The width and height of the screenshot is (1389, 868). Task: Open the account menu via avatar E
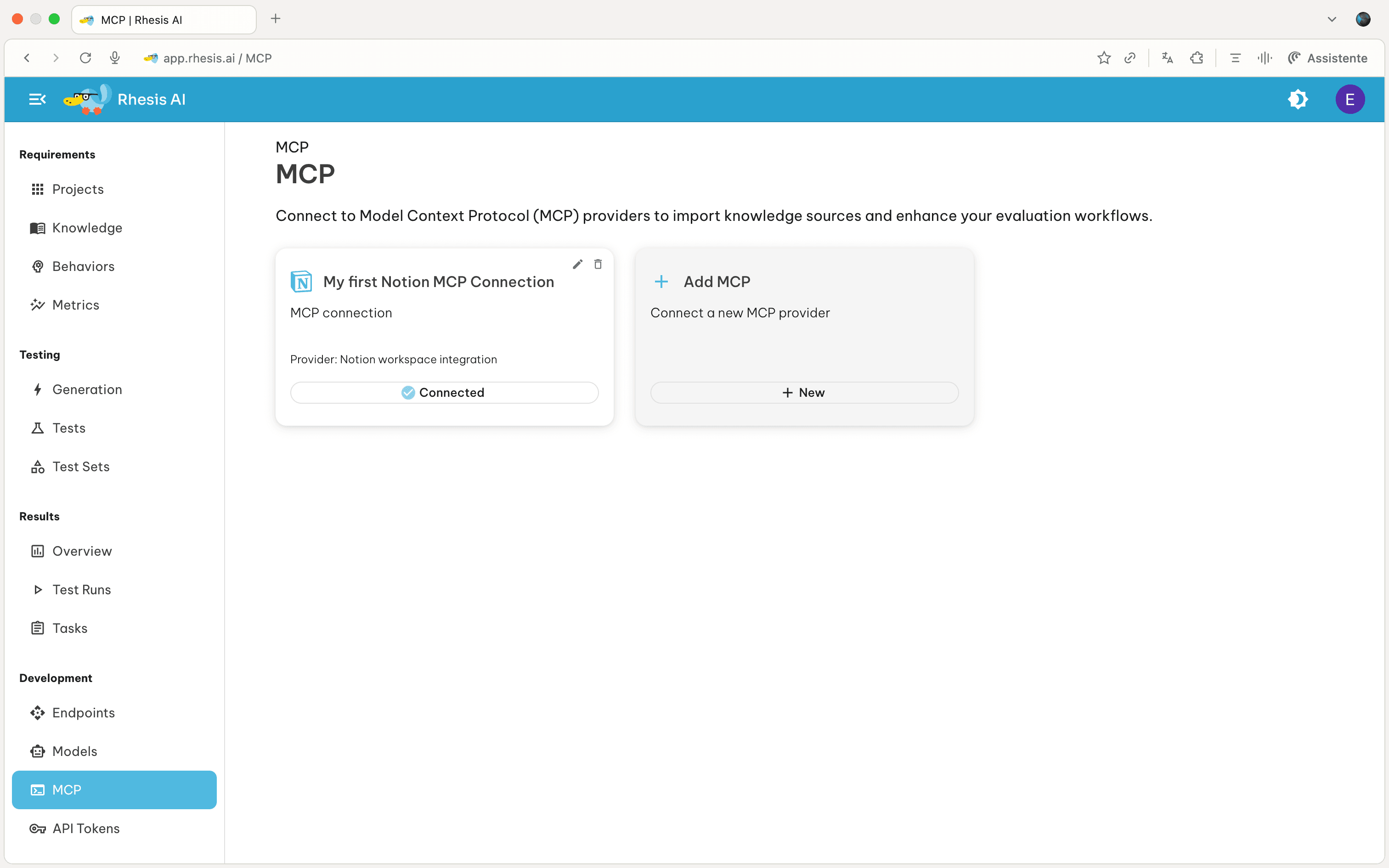[x=1350, y=99]
